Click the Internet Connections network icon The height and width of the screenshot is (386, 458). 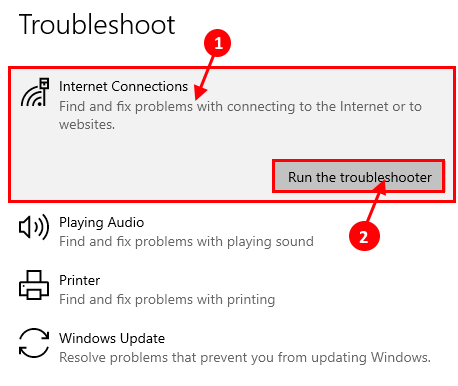click(x=35, y=92)
